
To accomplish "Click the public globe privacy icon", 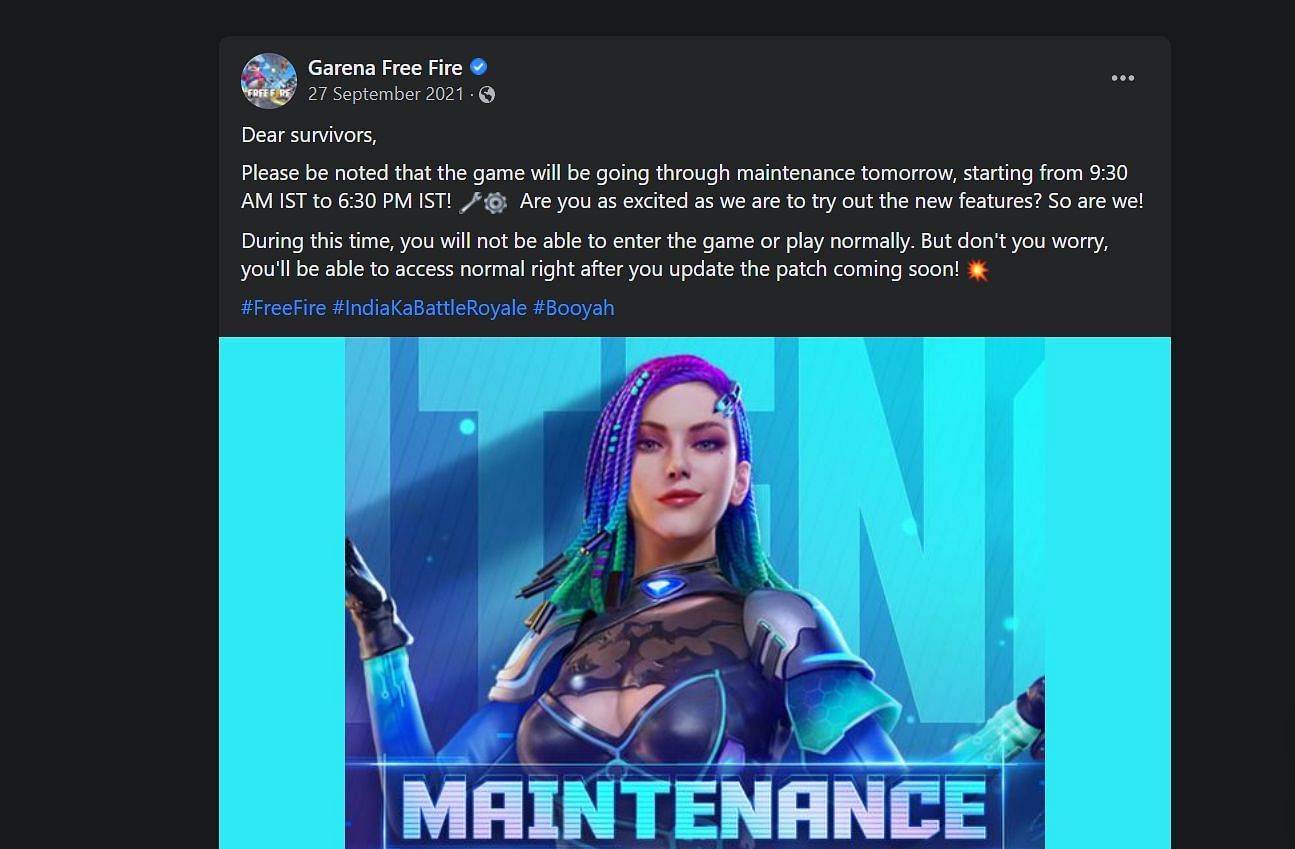I will click(x=487, y=94).
